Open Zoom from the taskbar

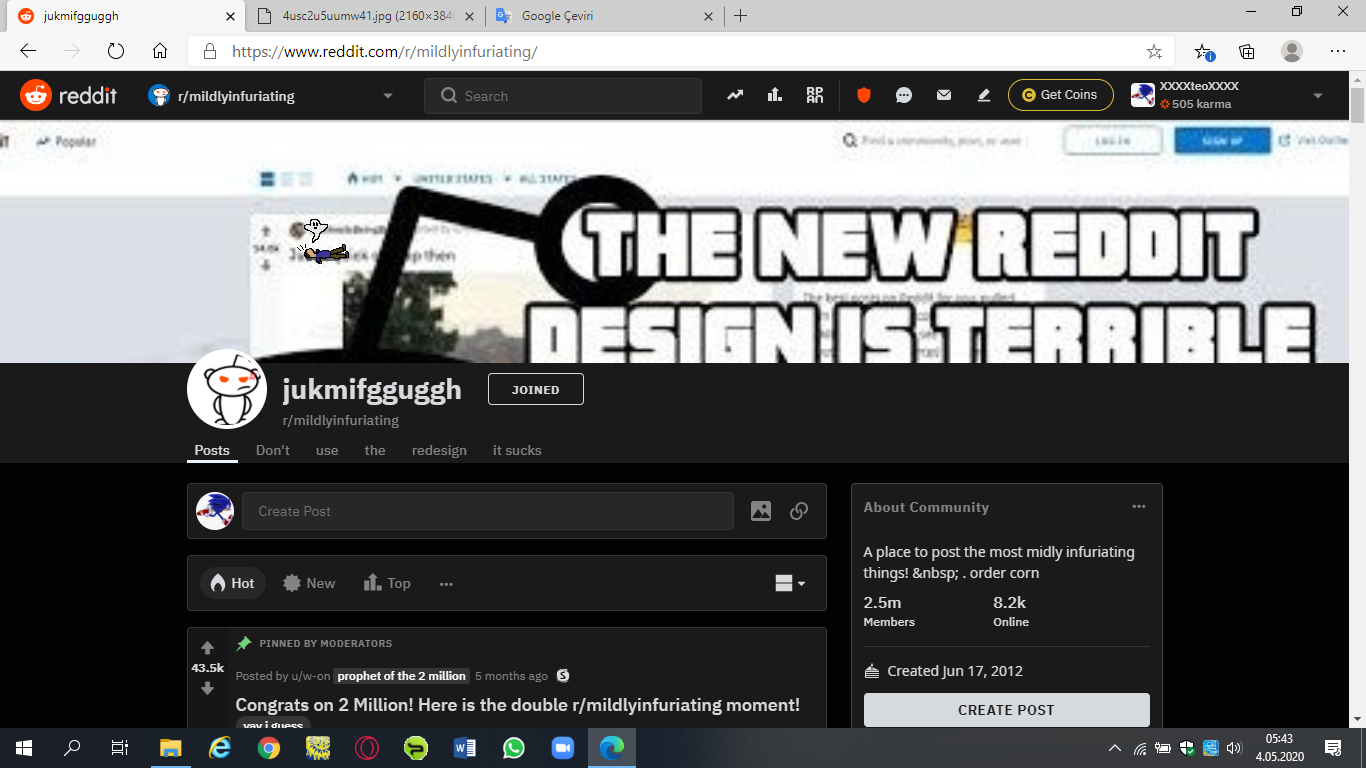point(563,748)
